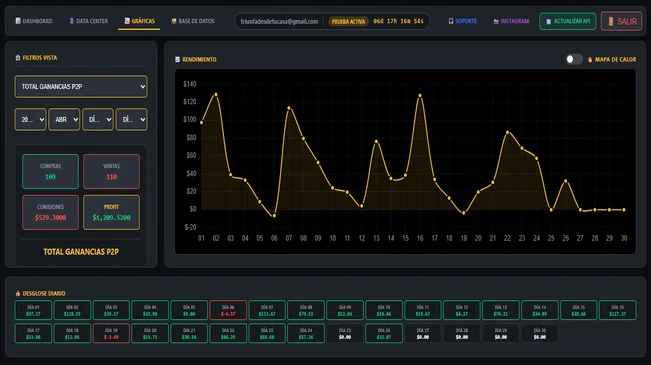Click the trial countdown timer text

coord(398,21)
